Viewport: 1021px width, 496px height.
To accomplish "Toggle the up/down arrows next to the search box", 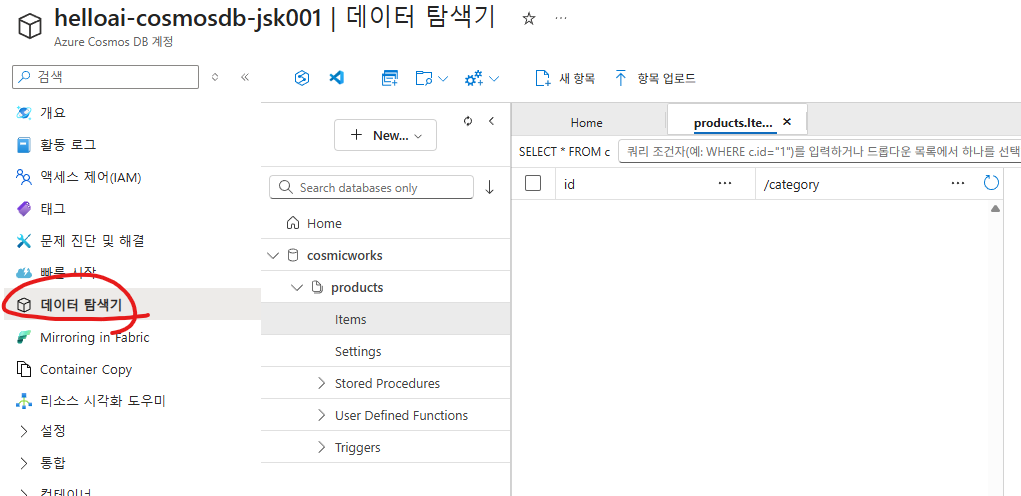I will (215, 77).
